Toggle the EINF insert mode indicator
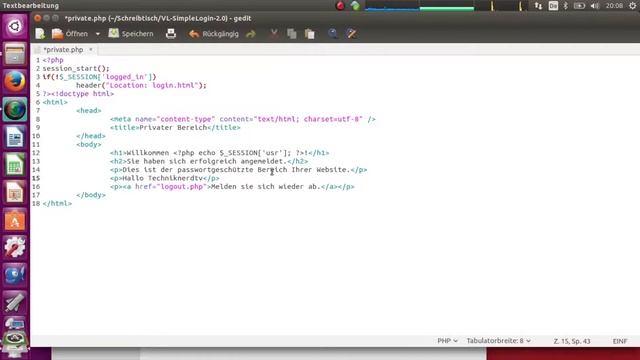Screen dimensions: 640x360 620,341
